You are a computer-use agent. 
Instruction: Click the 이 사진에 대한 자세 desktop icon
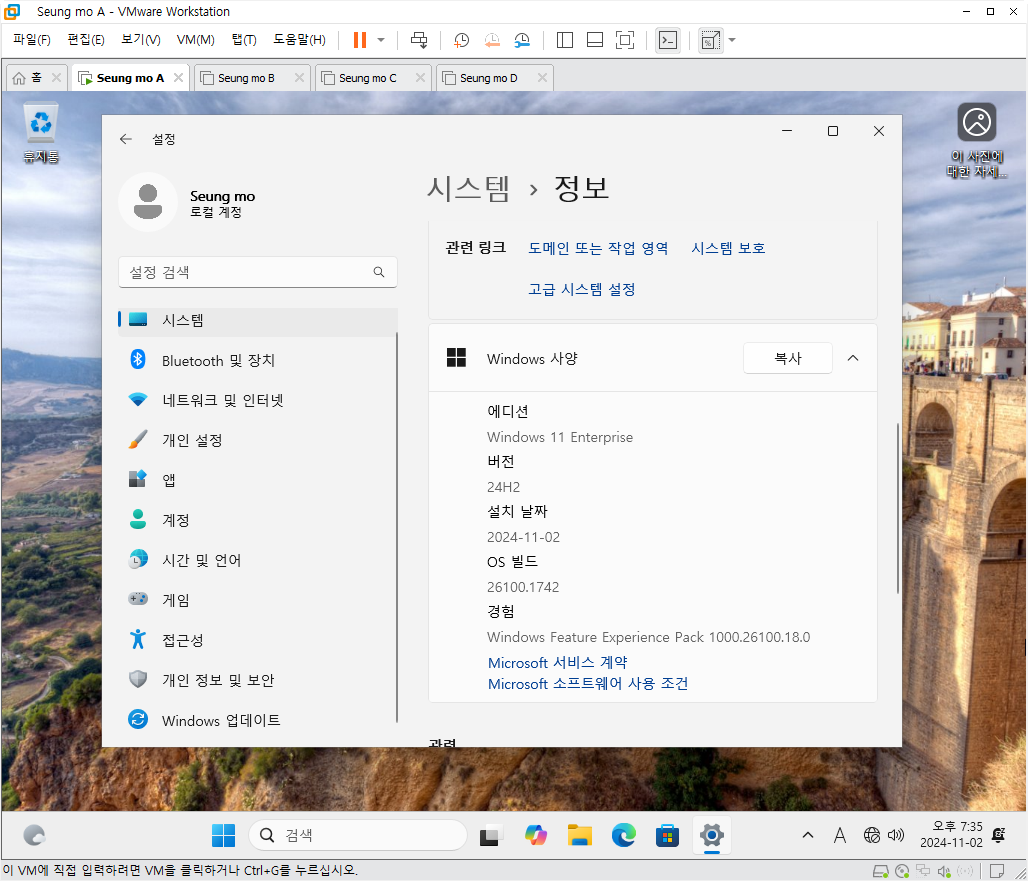coord(976,140)
